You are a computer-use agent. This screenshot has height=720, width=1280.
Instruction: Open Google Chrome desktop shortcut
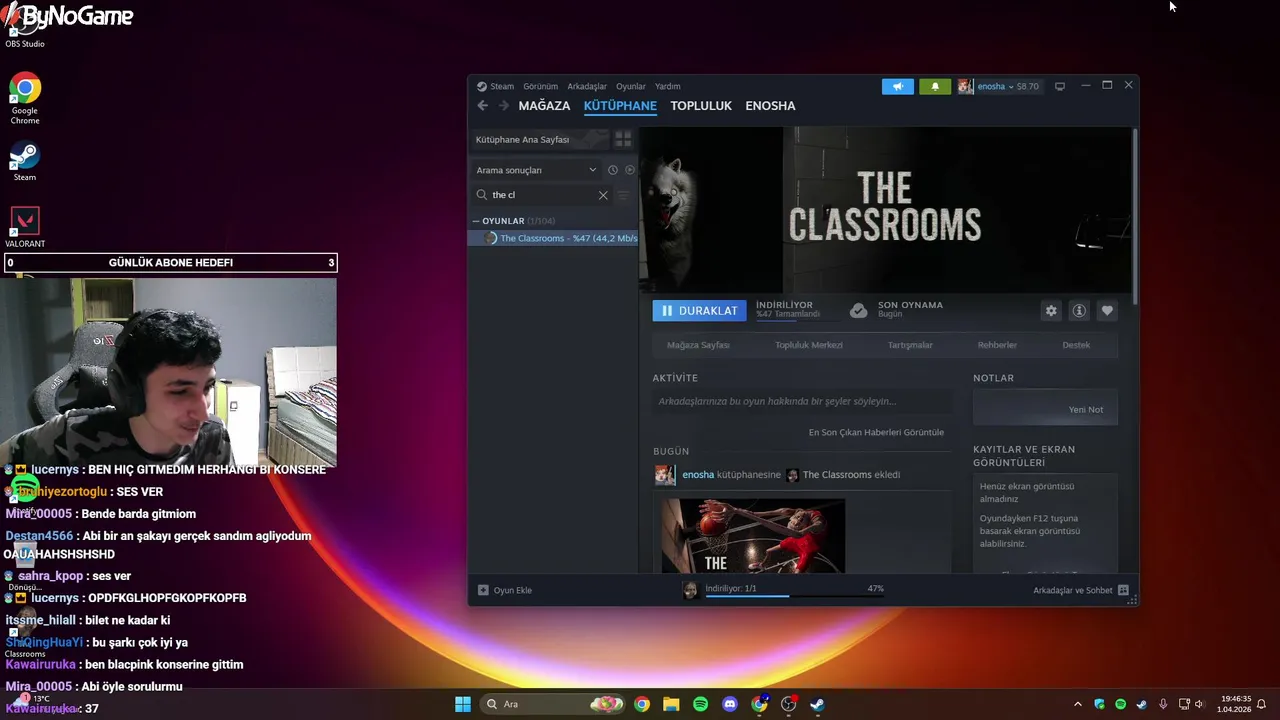click(x=25, y=98)
